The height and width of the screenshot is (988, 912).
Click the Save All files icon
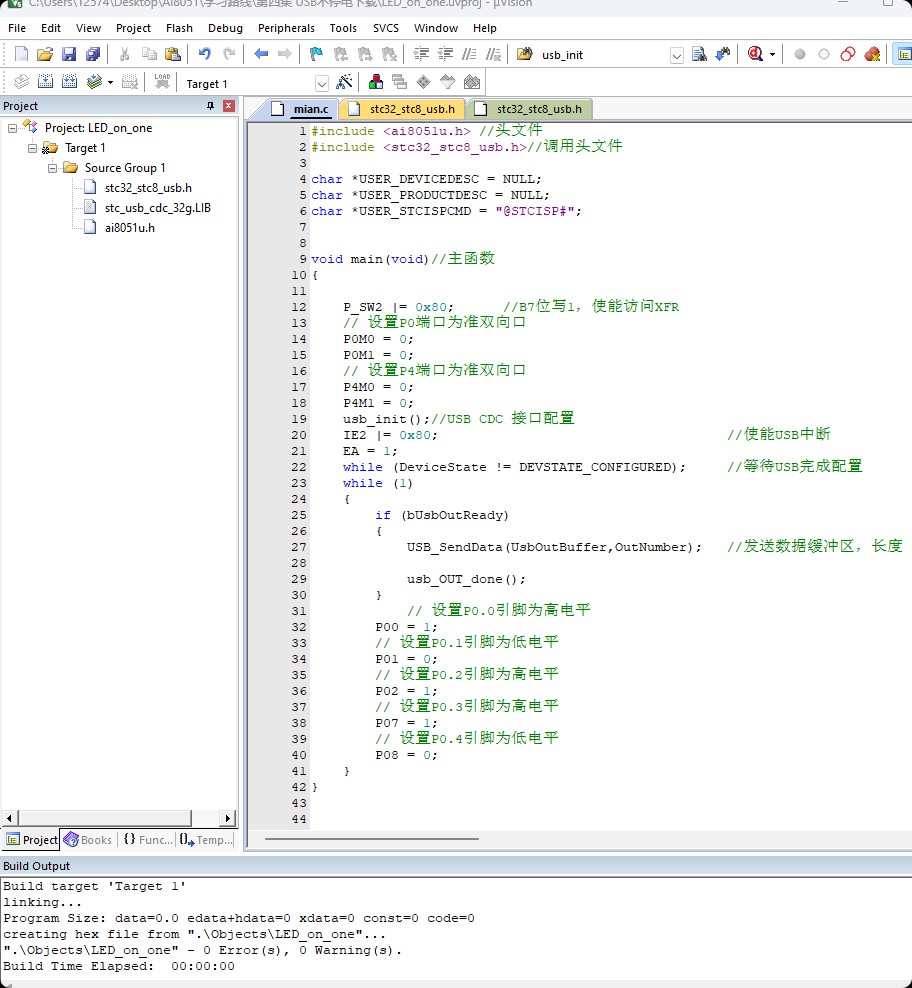click(x=93, y=54)
